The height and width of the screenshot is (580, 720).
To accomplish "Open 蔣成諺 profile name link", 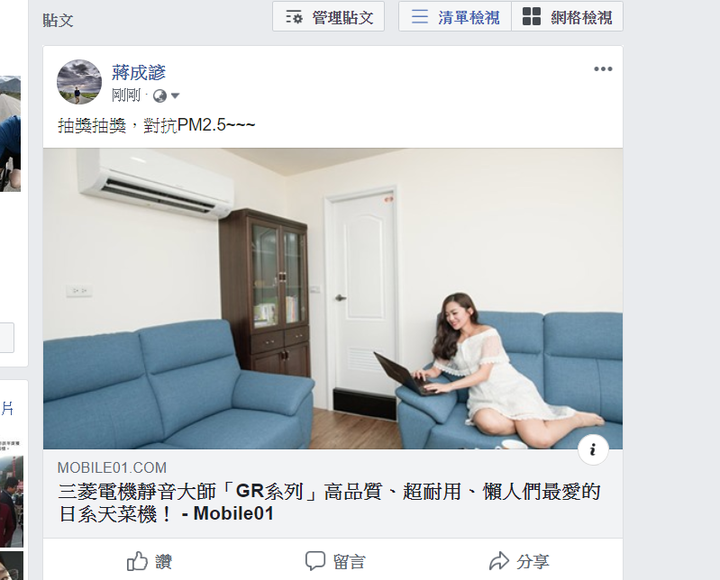I will coord(138,73).
